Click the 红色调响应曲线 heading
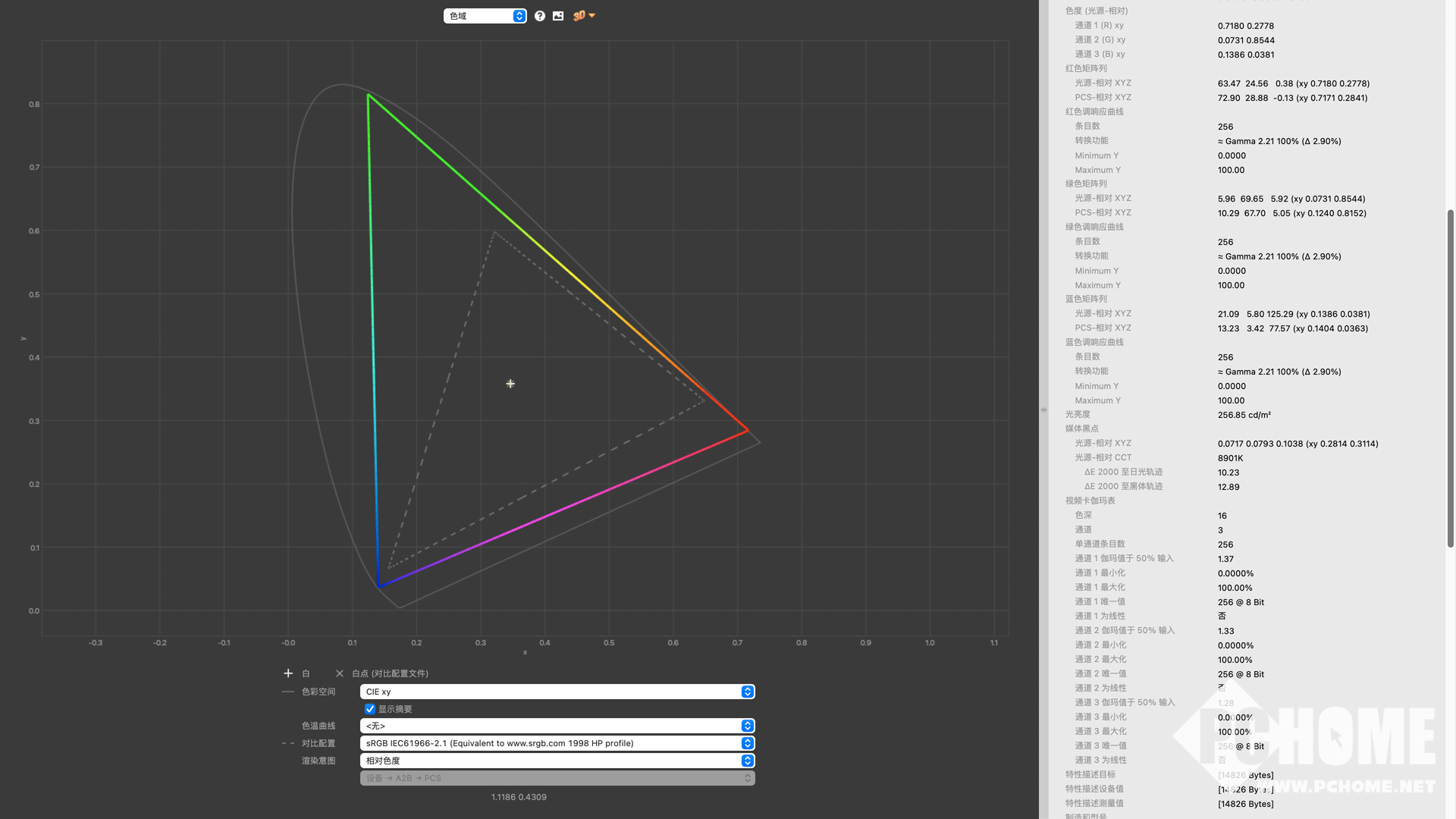The image size is (1456, 819). click(1094, 111)
